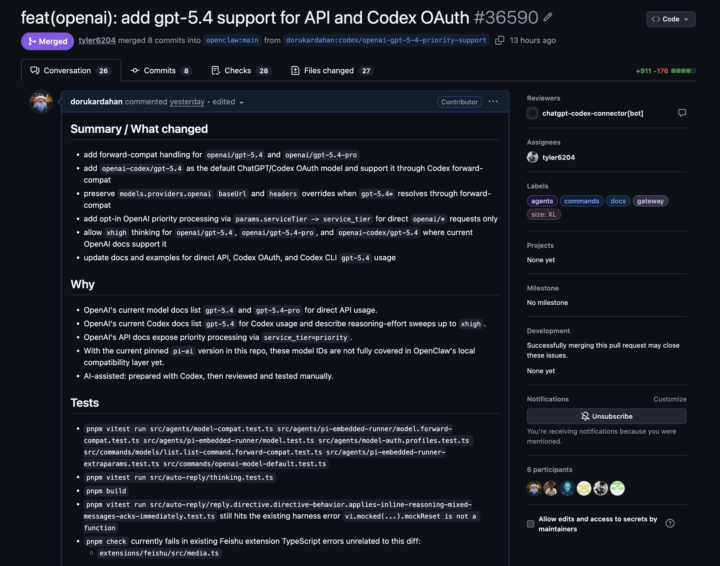Click the 'Why' heading
Screen dimensions: 720x566
coord(83,285)
